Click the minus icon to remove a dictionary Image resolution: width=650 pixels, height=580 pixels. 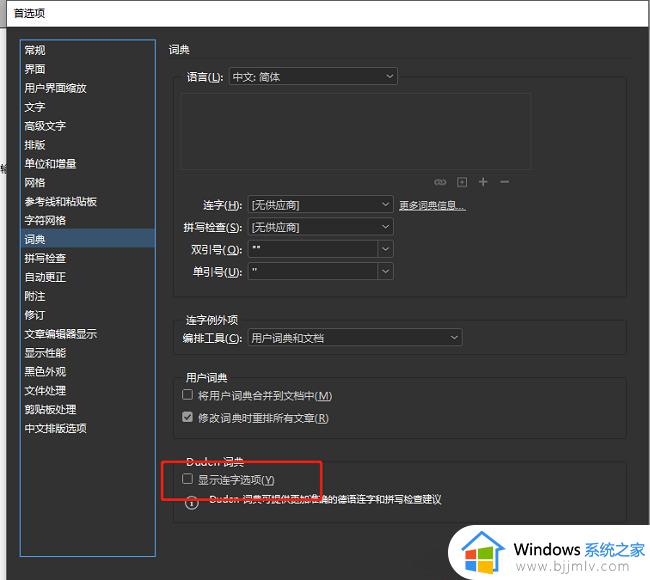[504, 182]
